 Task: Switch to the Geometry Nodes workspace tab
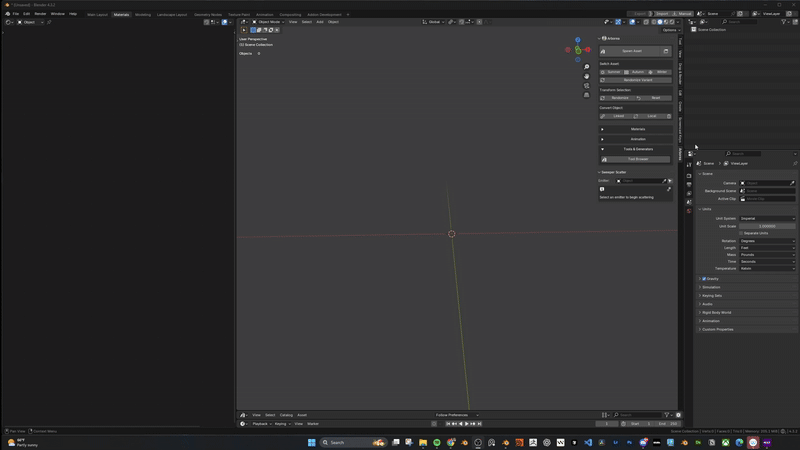(208, 14)
